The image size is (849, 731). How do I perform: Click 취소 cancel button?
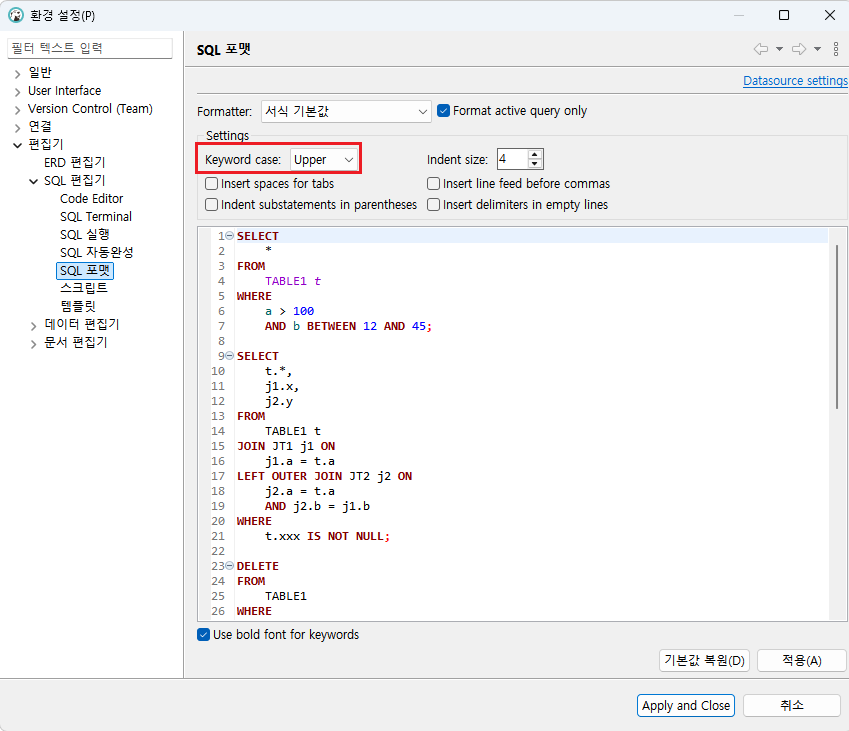[792, 706]
